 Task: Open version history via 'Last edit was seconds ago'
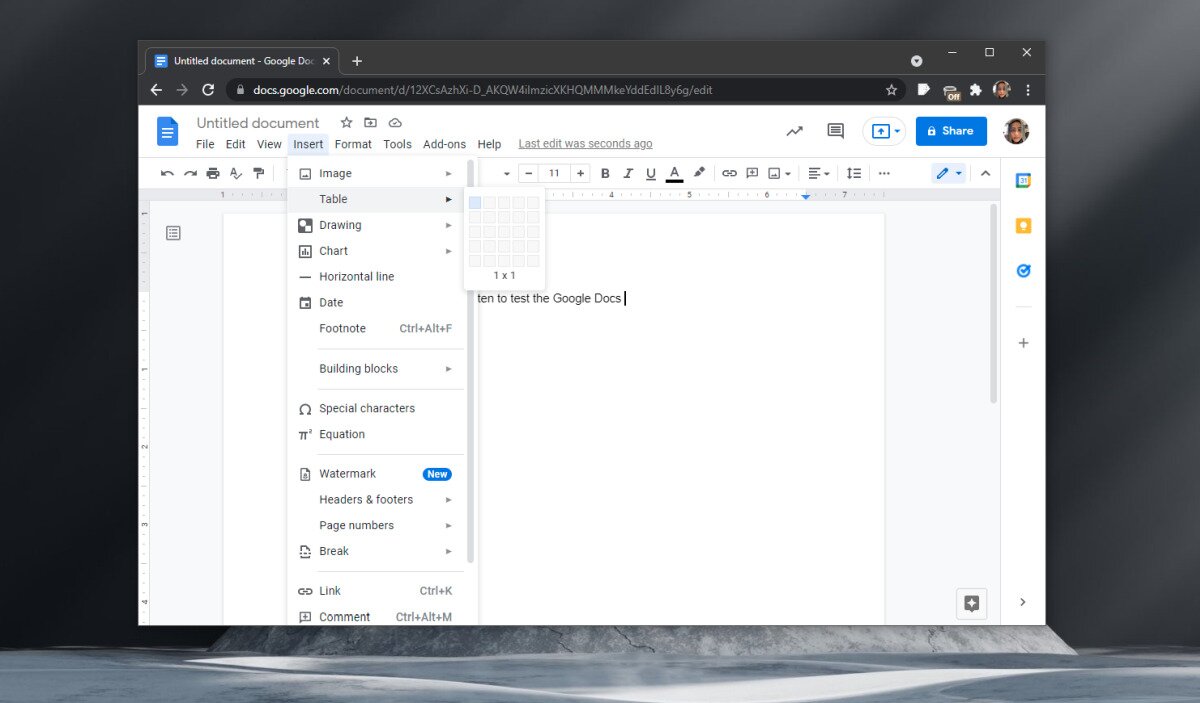(x=585, y=143)
